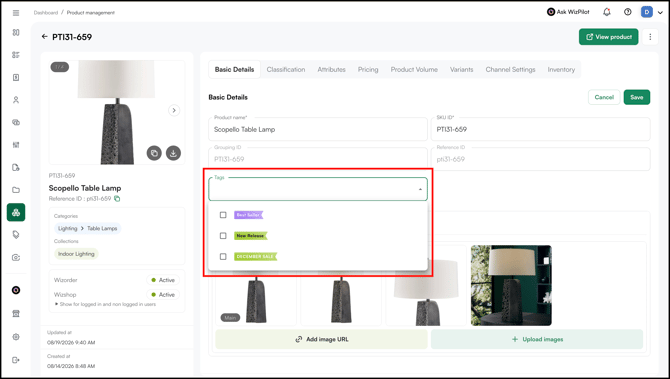Image resolution: width=670 pixels, height=379 pixels.
Task: Select the DECEMBER SALE tag label
Action: 256,257
